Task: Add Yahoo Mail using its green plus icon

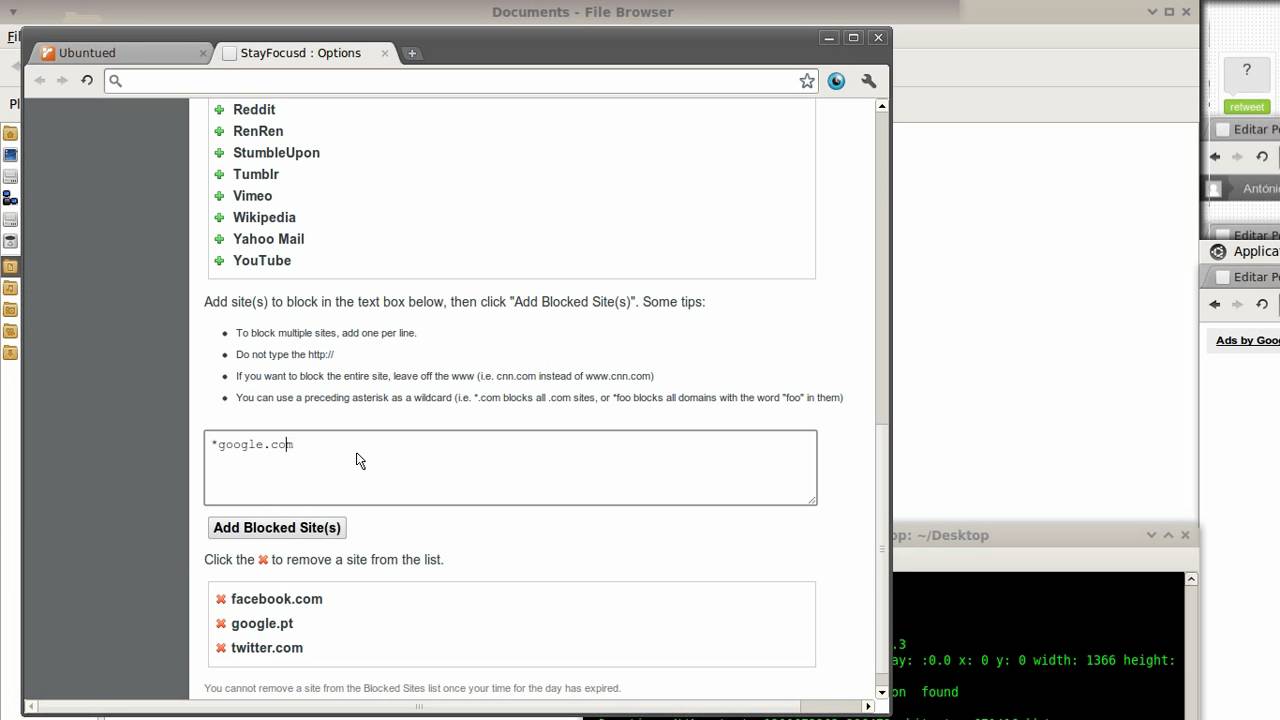Action: (219, 239)
